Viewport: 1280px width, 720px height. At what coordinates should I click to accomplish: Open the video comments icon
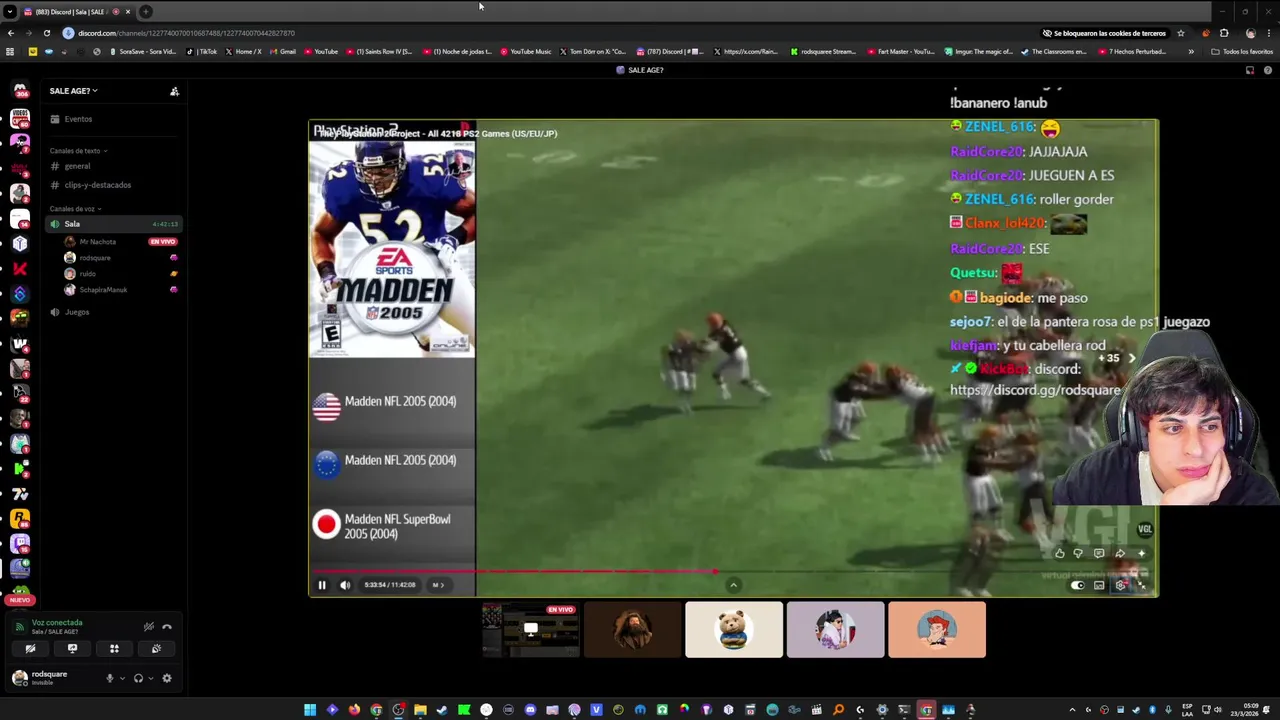click(x=1099, y=553)
